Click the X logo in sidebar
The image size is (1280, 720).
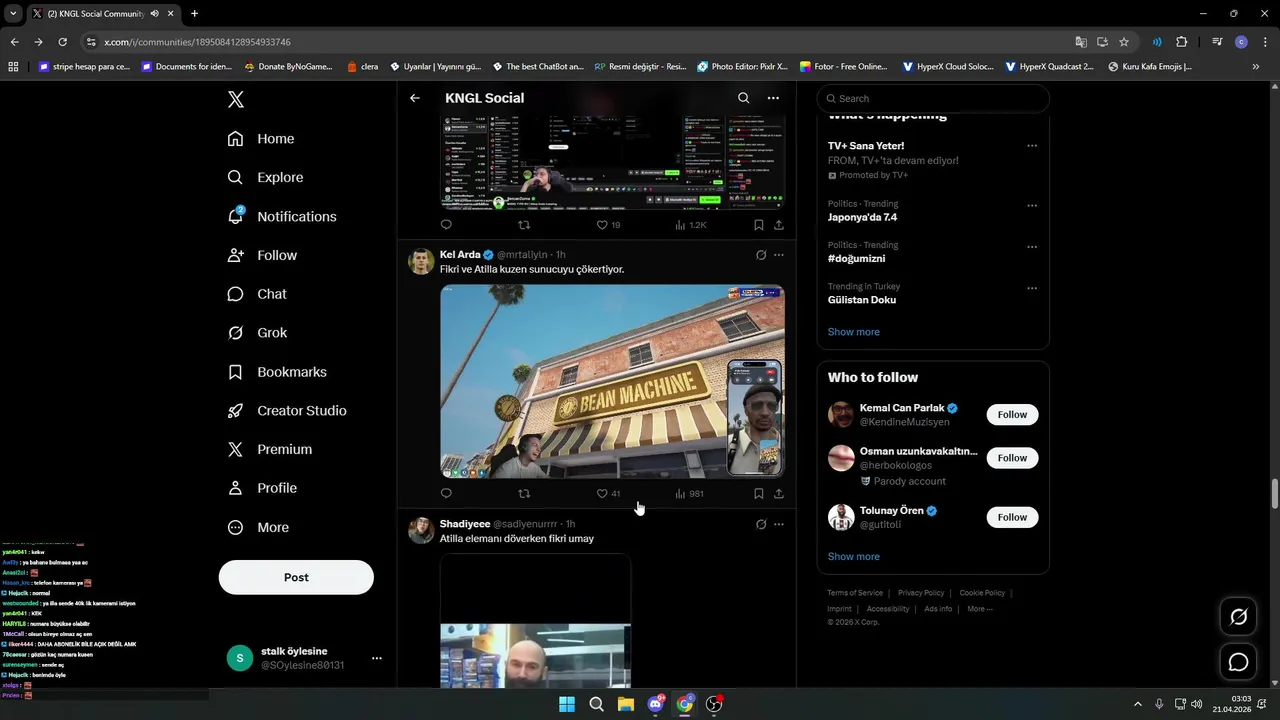pyautogui.click(x=236, y=99)
